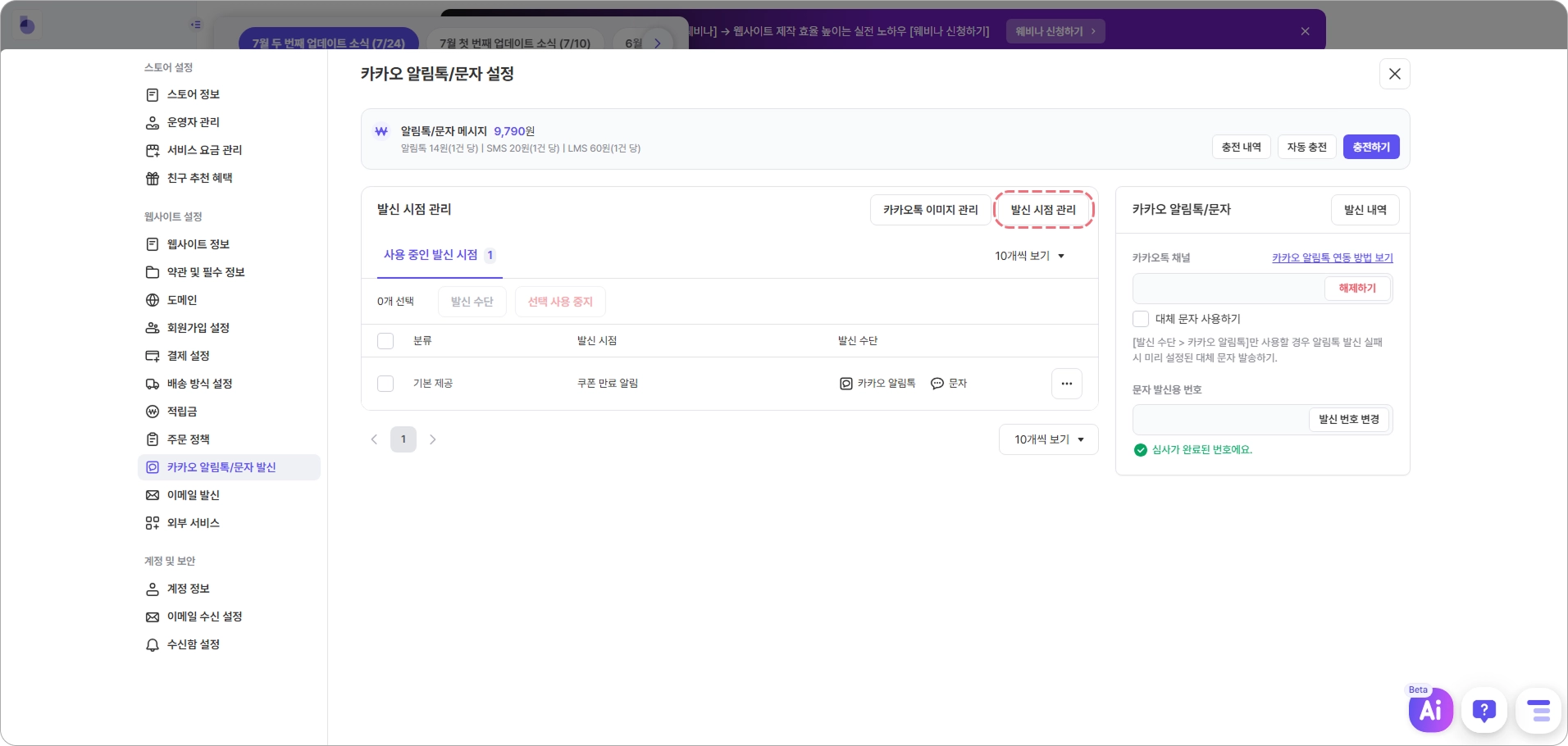This screenshot has height=746, width=1568.
Task: Click 카카오 알림톡 in the 발신 수단 cell
Action: 877,384
